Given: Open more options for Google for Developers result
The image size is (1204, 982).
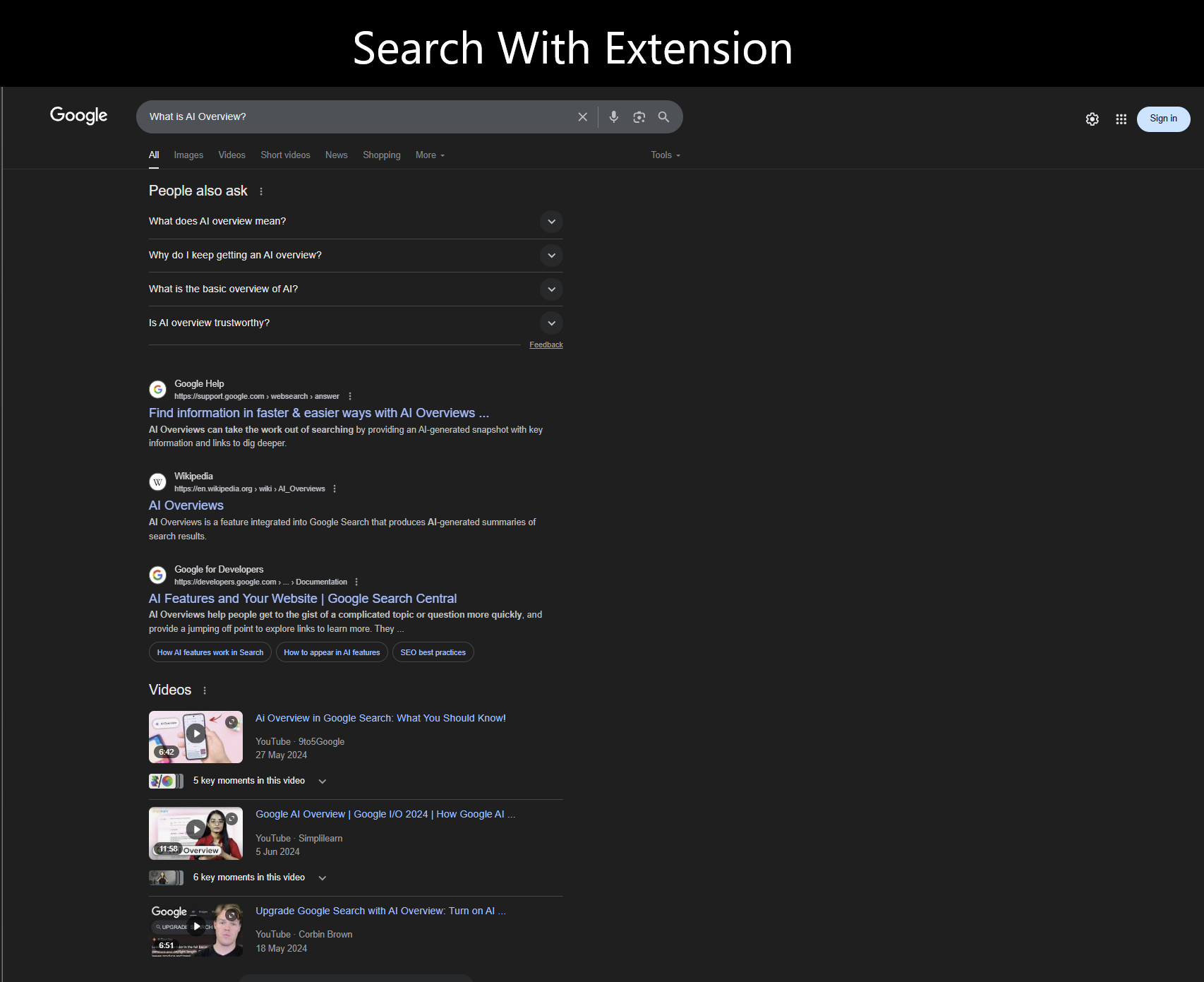Looking at the screenshot, I should tap(356, 582).
